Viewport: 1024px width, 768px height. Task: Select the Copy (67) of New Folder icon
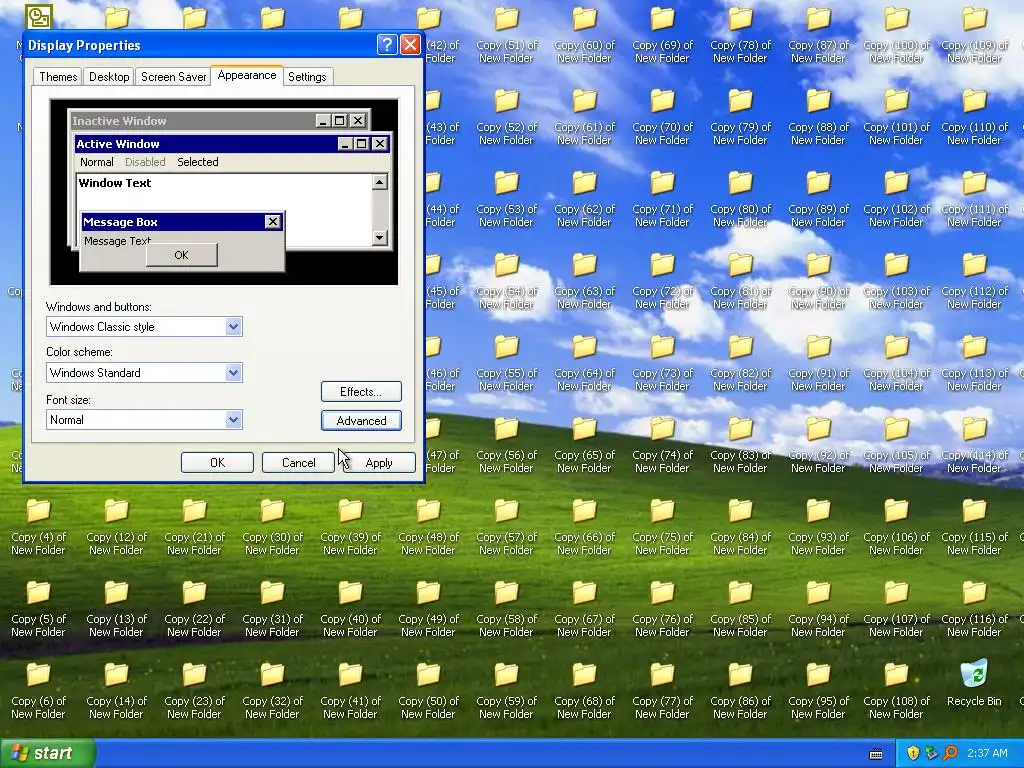[584, 609]
